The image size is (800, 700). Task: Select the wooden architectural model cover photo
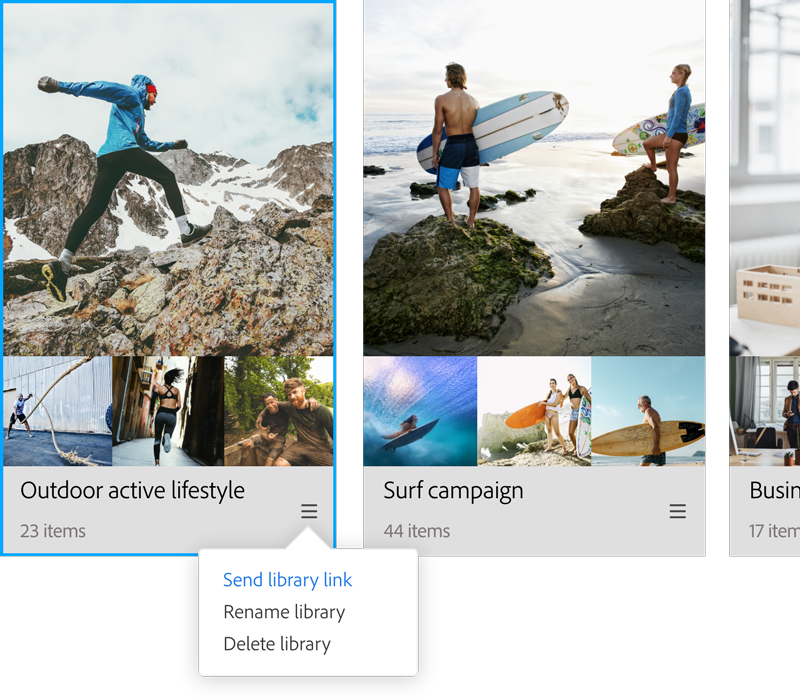(x=765, y=180)
